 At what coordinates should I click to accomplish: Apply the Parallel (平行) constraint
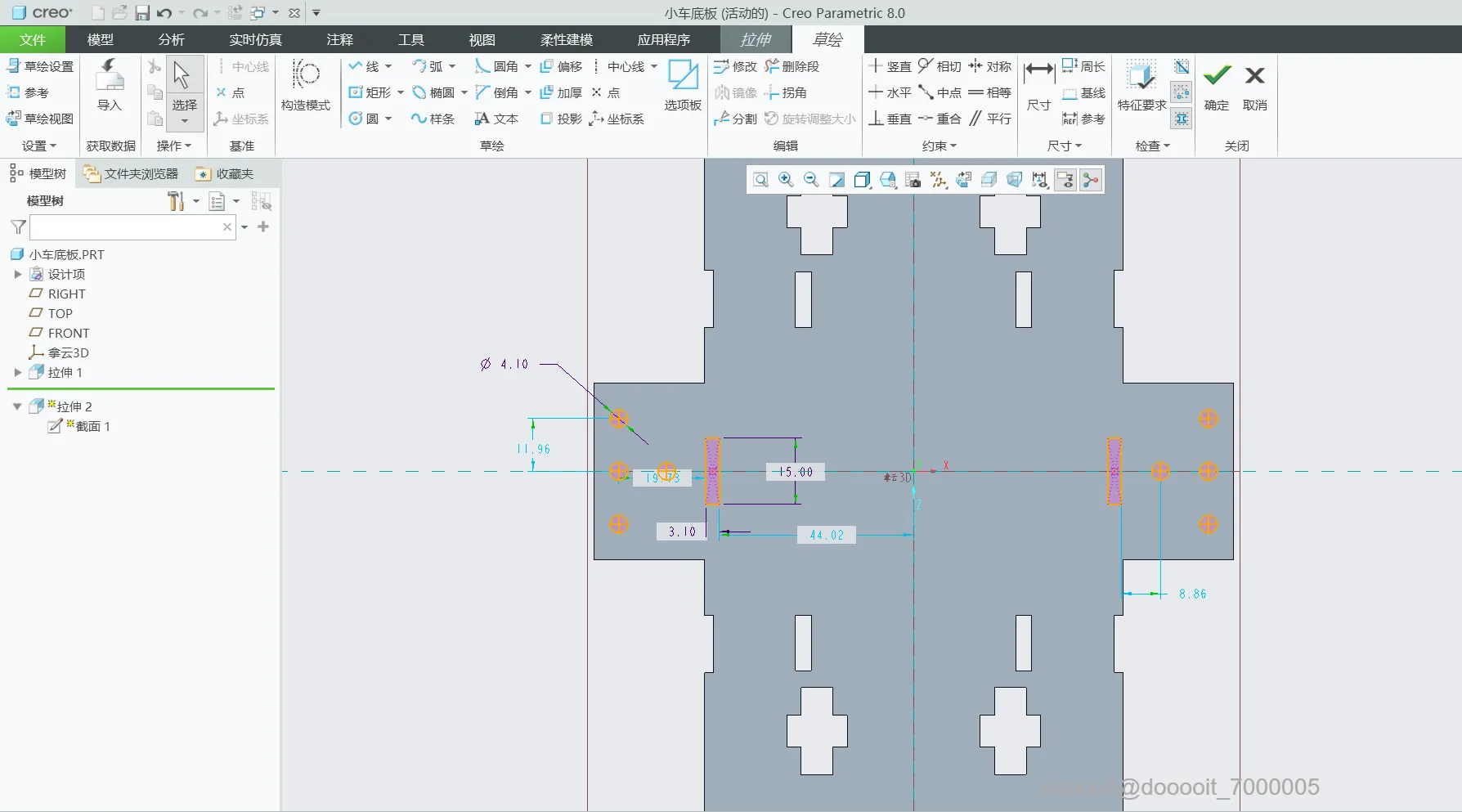(x=989, y=119)
